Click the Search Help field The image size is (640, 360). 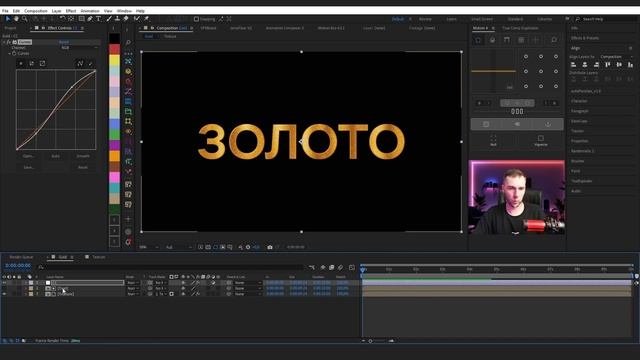(606, 19)
